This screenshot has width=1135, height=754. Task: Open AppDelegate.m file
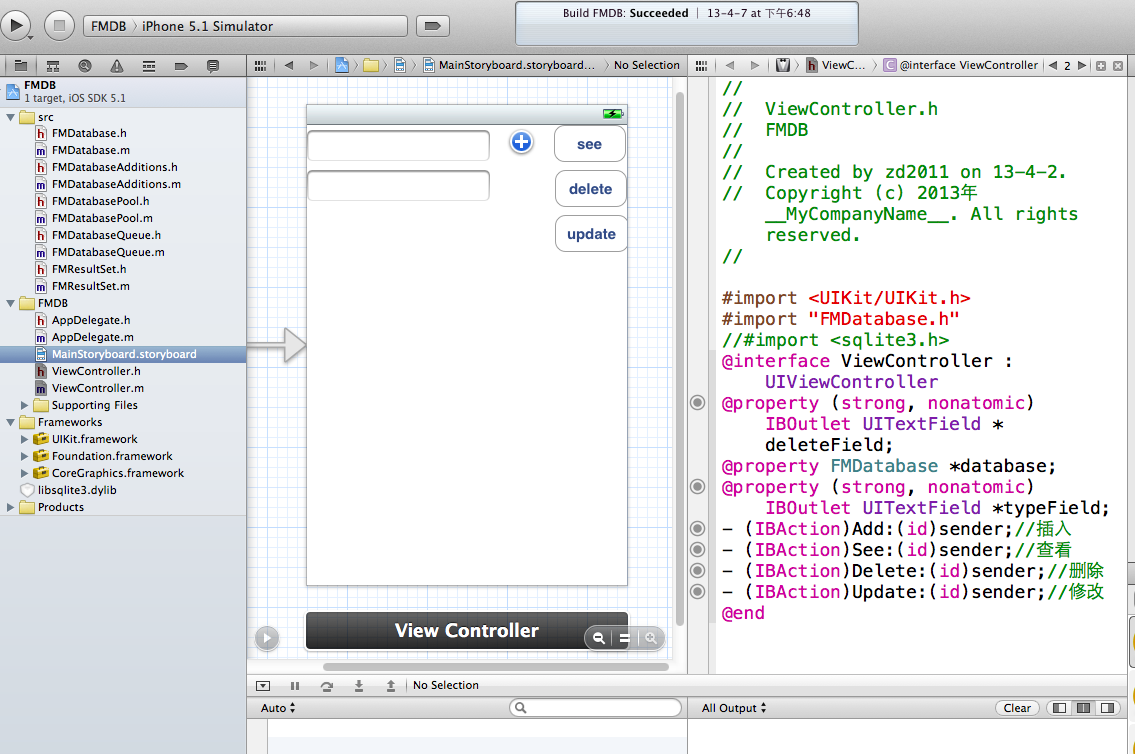[93, 337]
